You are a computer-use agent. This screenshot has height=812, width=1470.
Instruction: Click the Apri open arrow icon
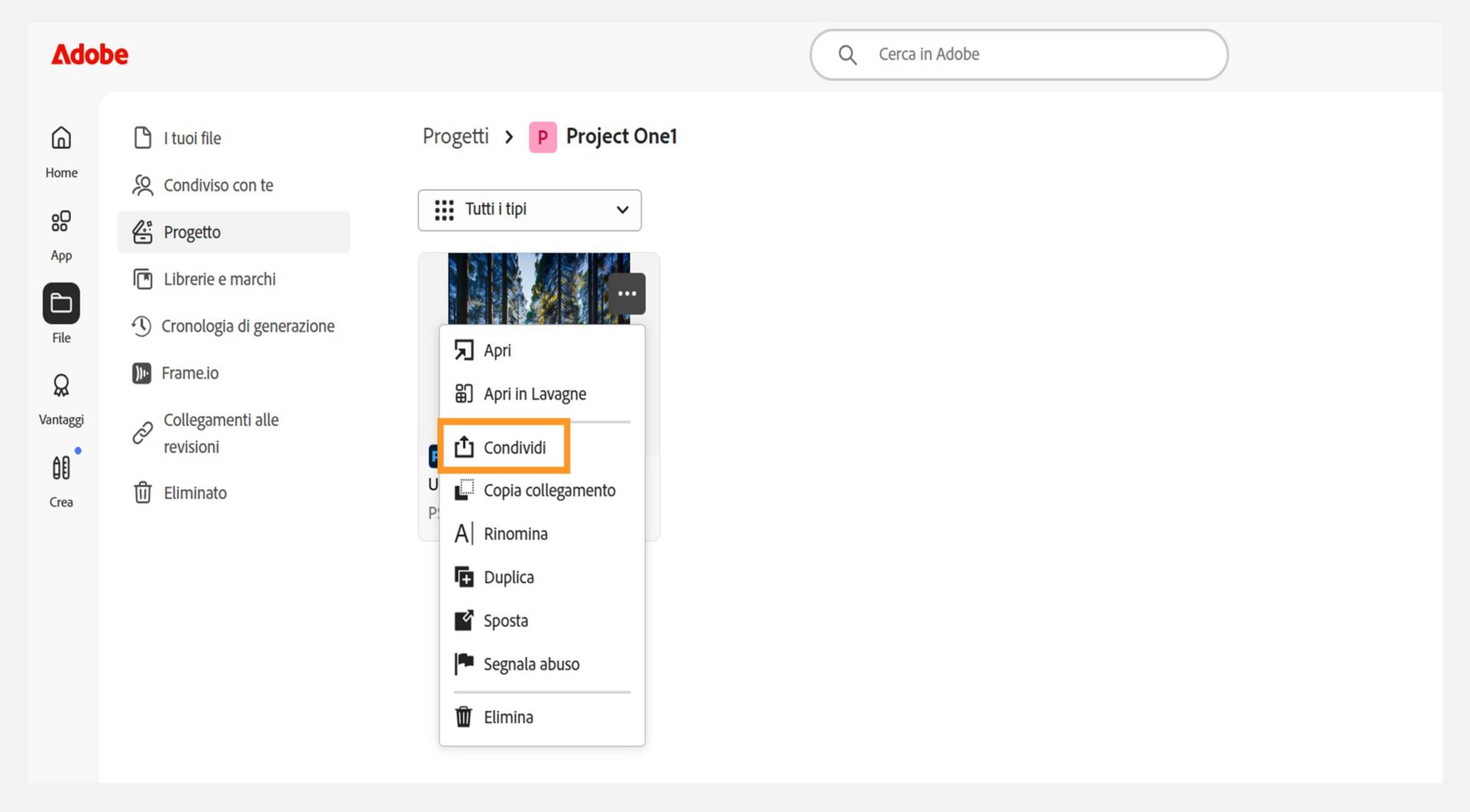[x=464, y=351]
